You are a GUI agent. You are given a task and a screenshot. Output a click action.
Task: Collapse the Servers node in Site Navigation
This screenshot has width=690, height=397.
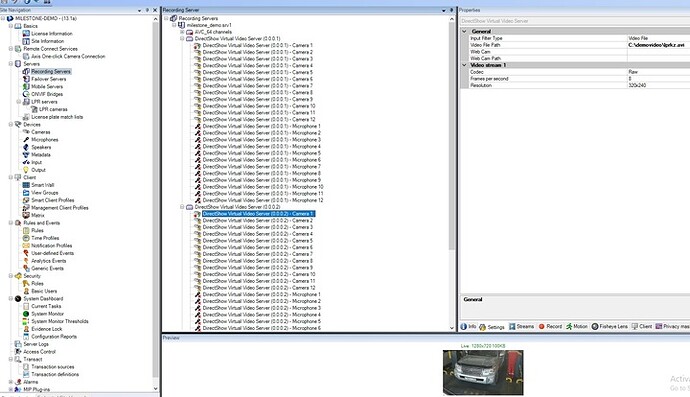[11, 64]
